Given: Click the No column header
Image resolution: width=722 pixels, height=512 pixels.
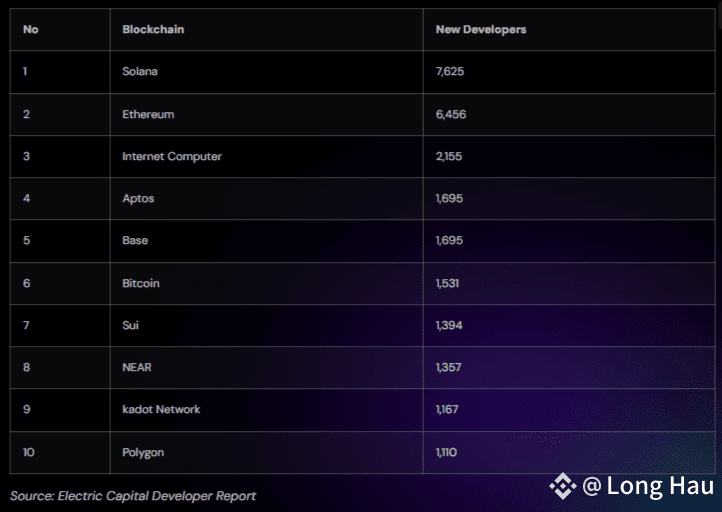Looking at the screenshot, I should [30, 29].
